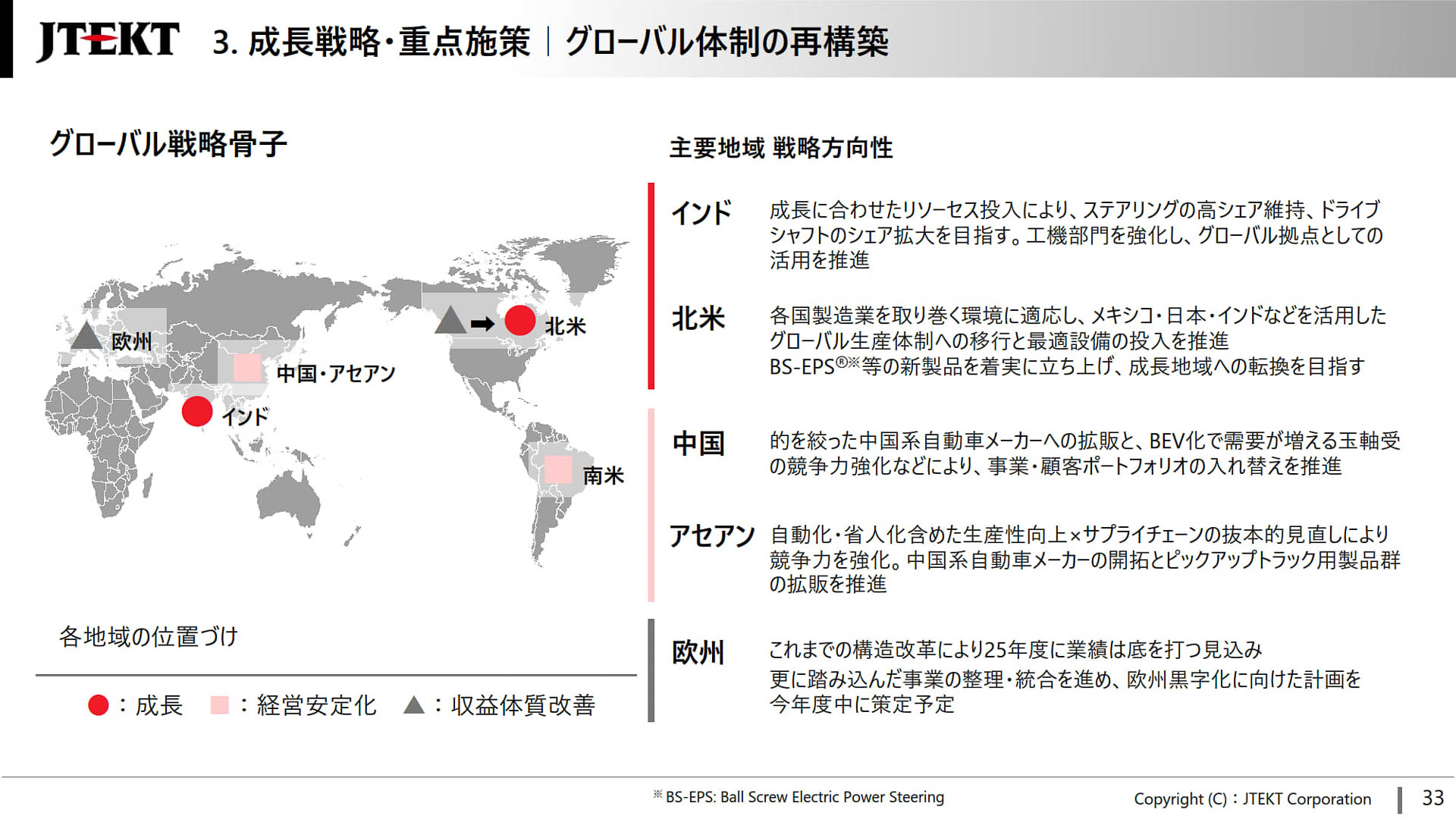Viewport: 1456px width, 819px height.
Task: Click the red circle marker for North America
Action: pyautogui.click(x=520, y=321)
